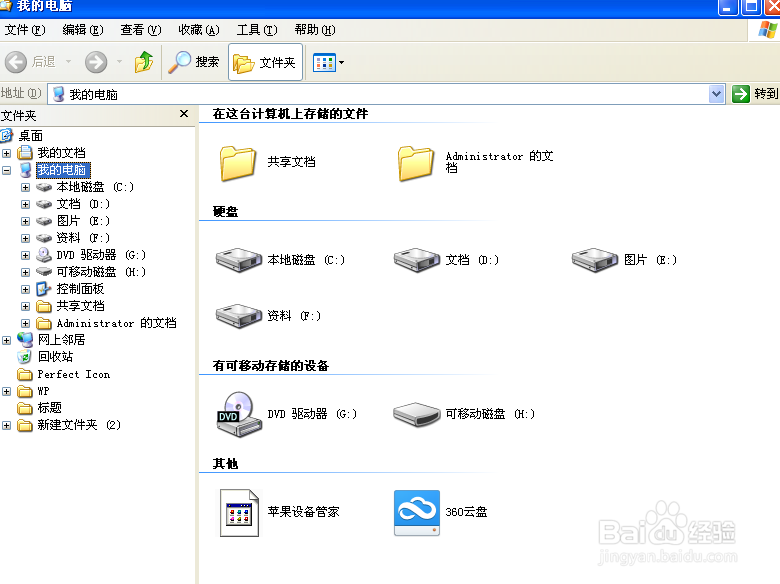The height and width of the screenshot is (584, 780).
Task: Select Administrator 的文档 folder icon in main pane
Action: 416,163
